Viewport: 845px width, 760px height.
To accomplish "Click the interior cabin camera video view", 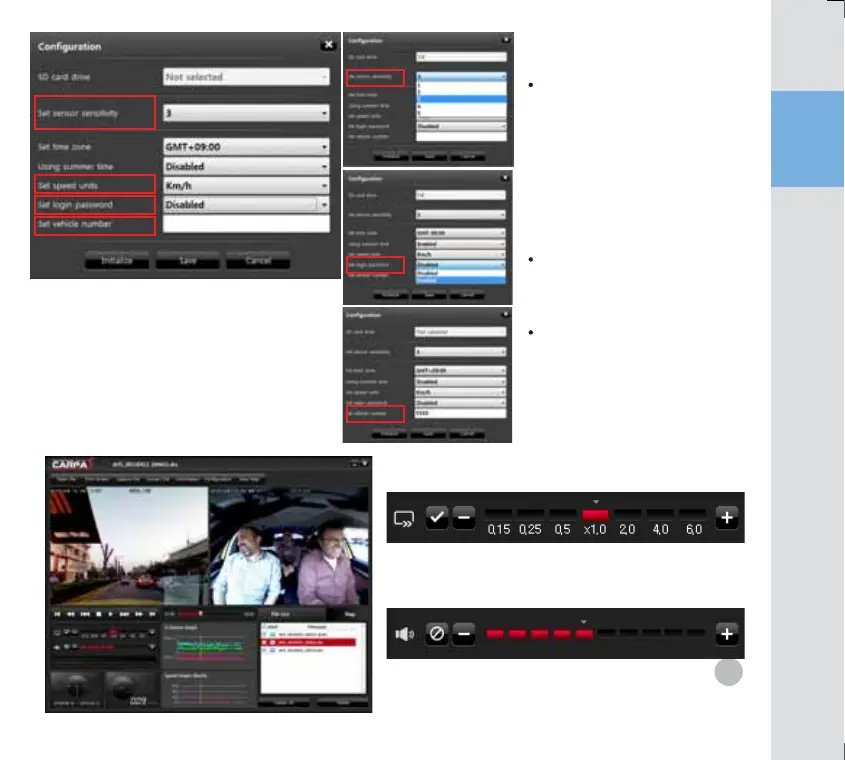I will tap(289, 545).
